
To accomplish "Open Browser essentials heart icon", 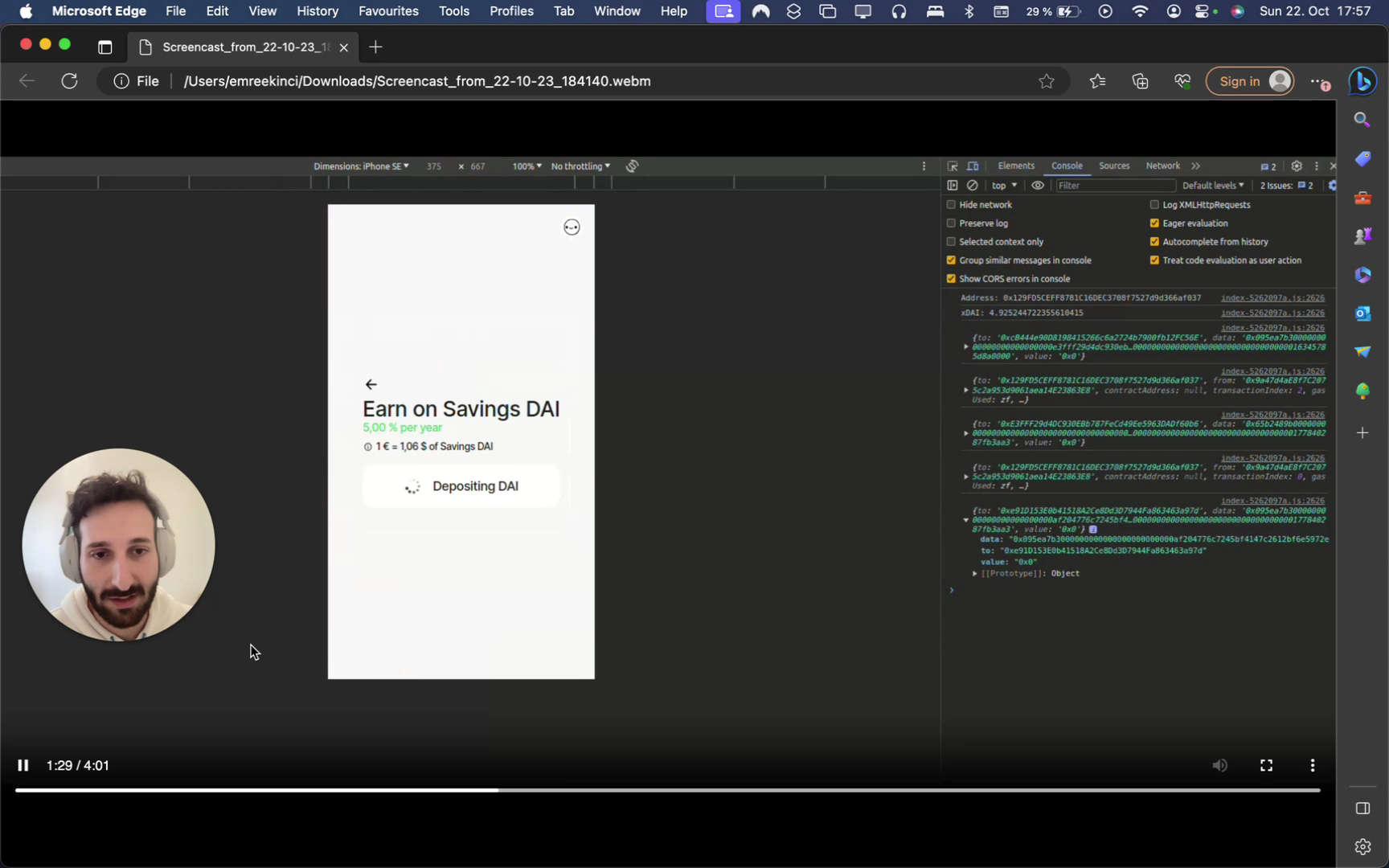I will coord(1182,81).
